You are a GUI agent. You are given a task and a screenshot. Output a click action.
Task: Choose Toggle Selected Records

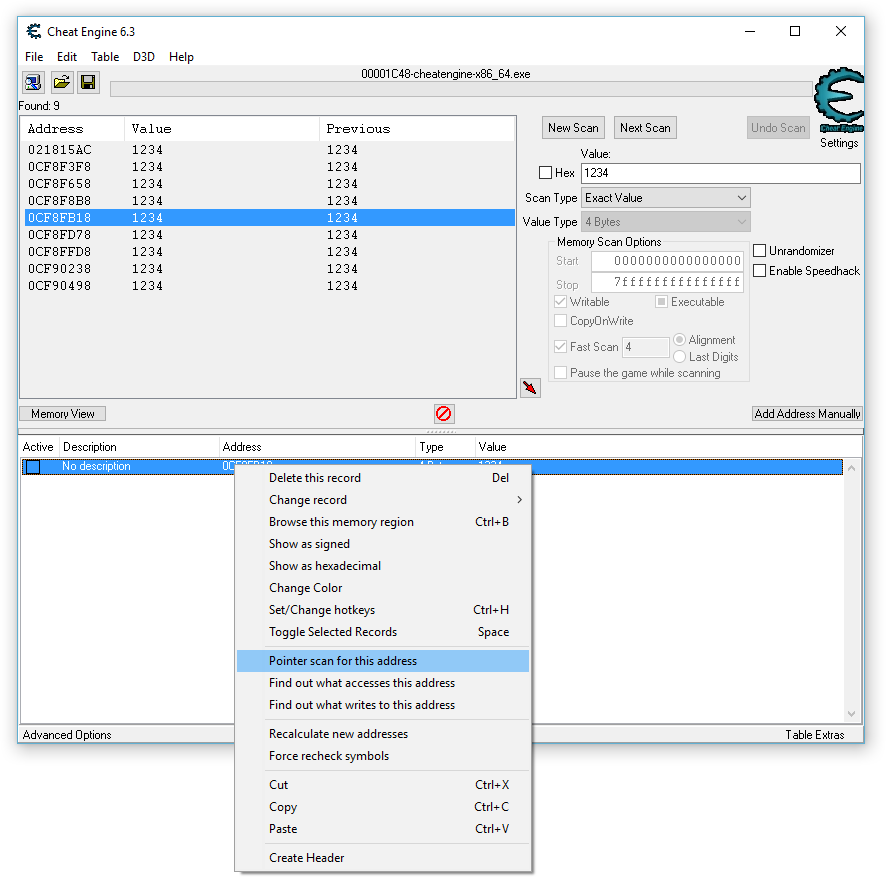(383, 632)
